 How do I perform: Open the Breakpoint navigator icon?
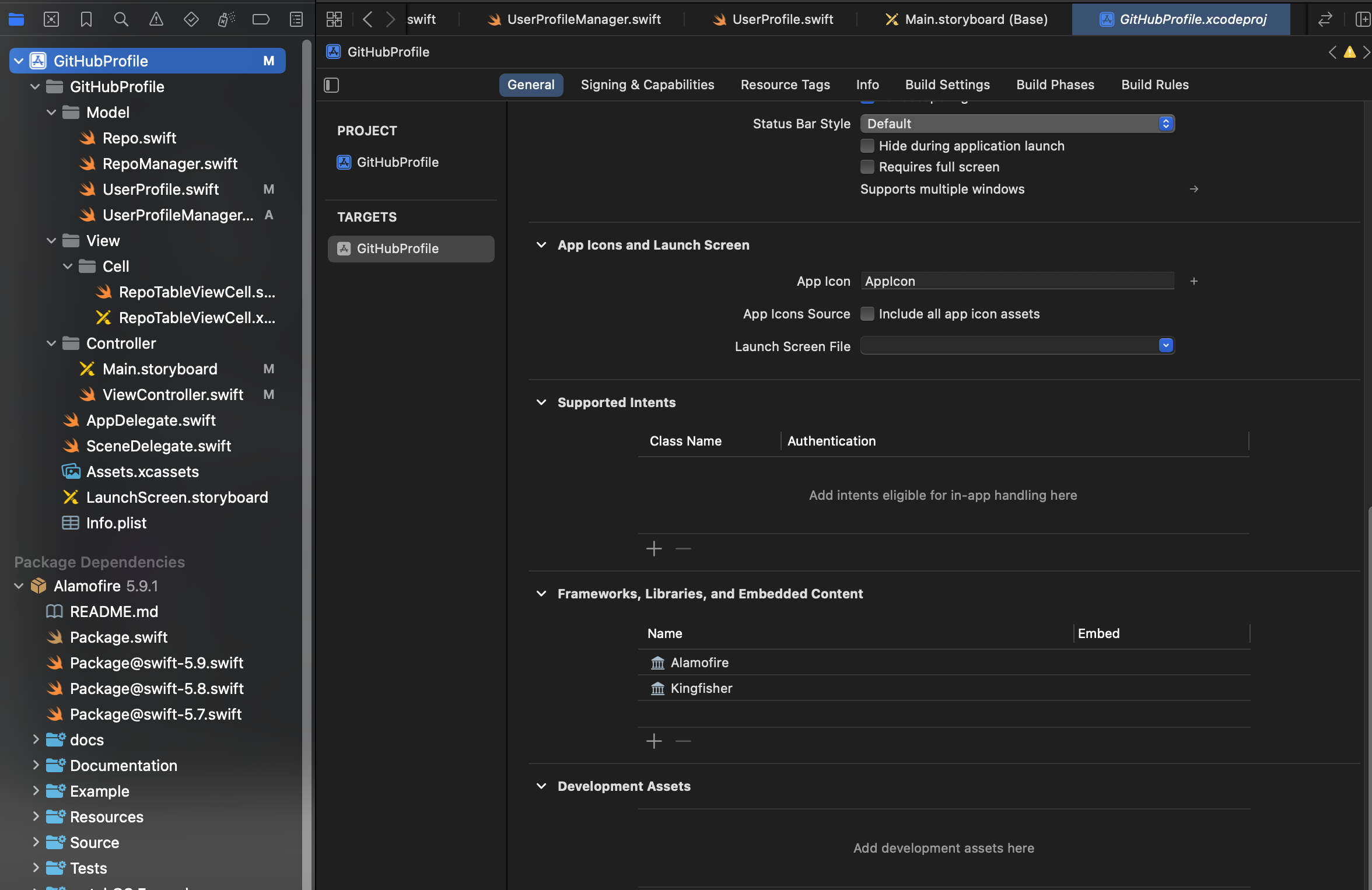[261, 19]
